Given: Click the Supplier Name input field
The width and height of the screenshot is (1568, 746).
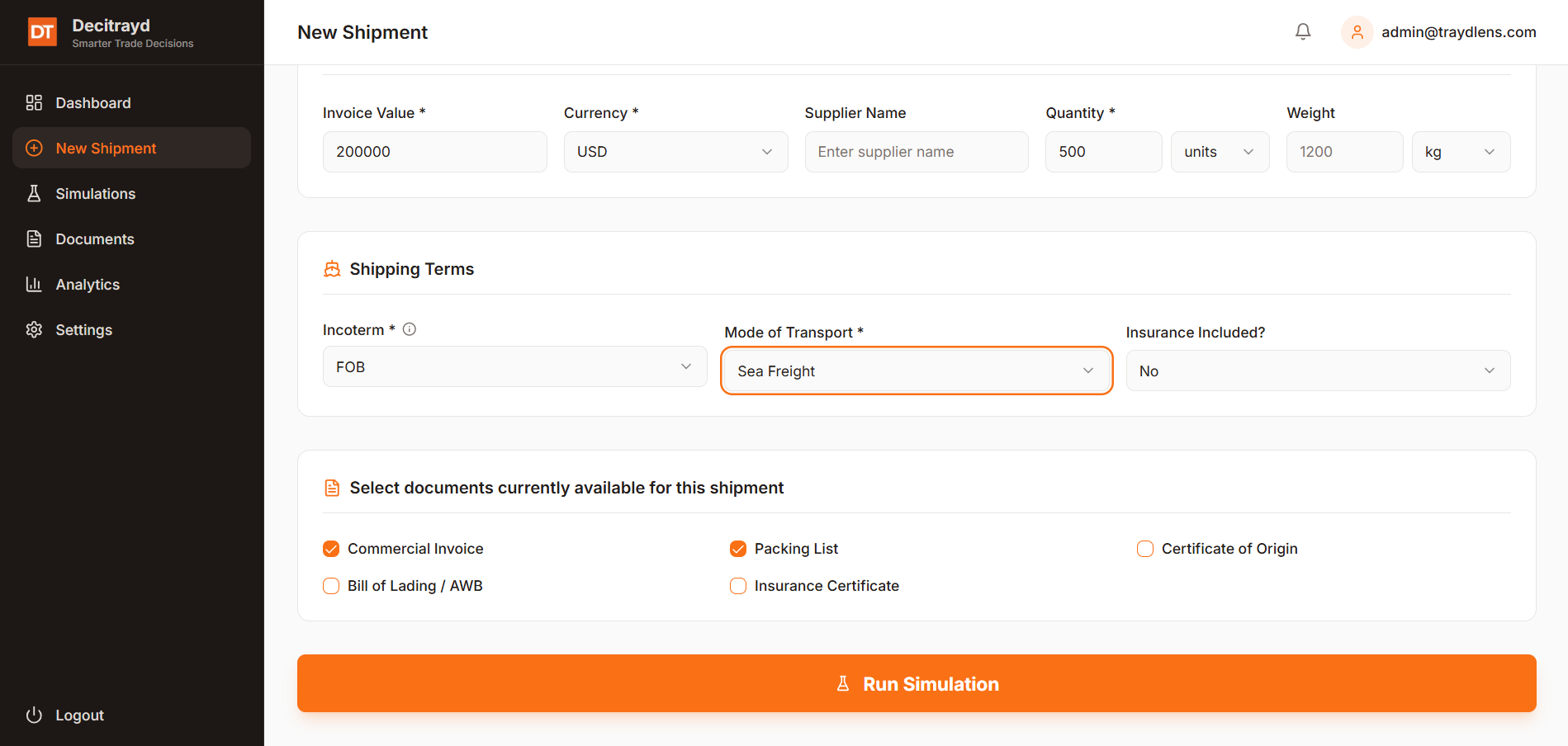Looking at the screenshot, I should pyautogui.click(x=917, y=152).
